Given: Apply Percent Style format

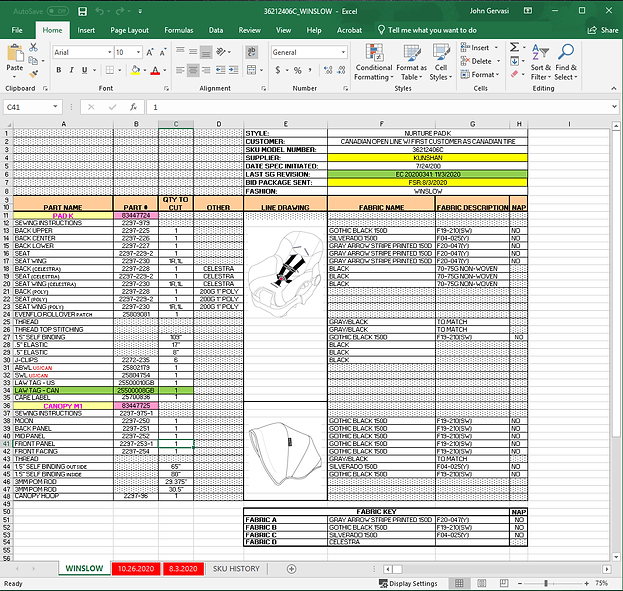Looking at the screenshot, I should pos(298,70).
